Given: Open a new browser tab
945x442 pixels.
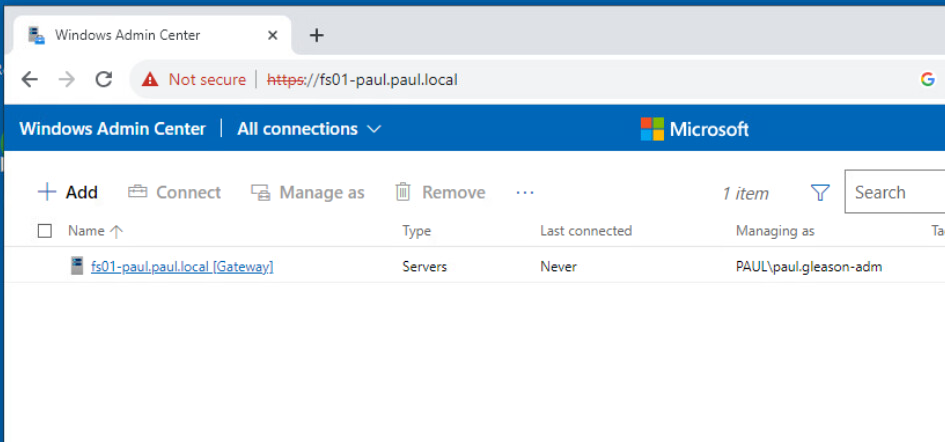Looking at the screenshot, I should click(x=317, y=35).
